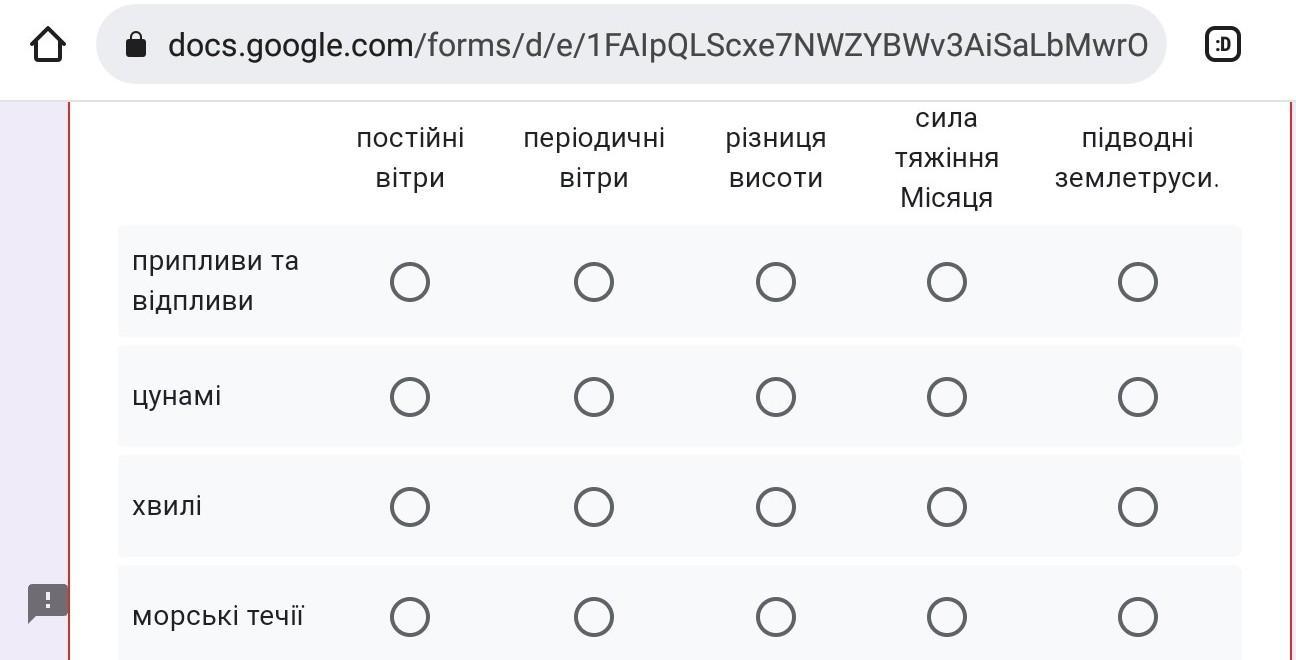Tap the browser home icon
The width and height of the screenshot is (1296, 660).
pos(47,45)
